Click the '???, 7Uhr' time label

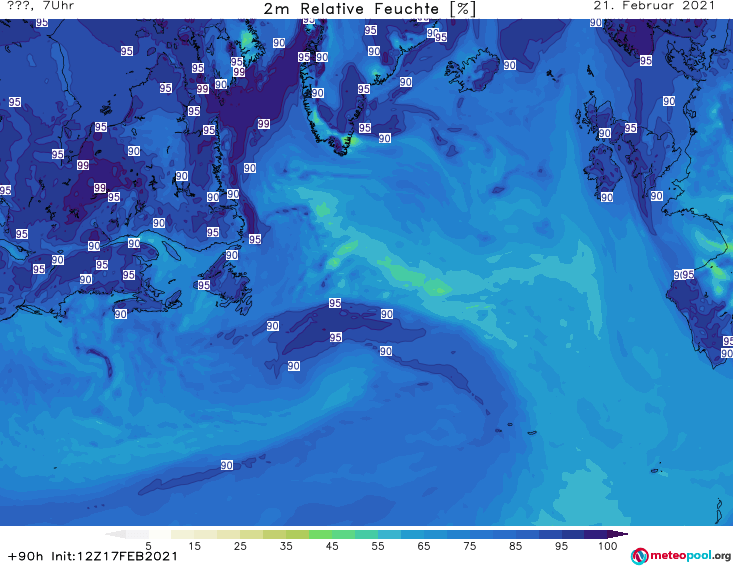click(x=41, y=6)
